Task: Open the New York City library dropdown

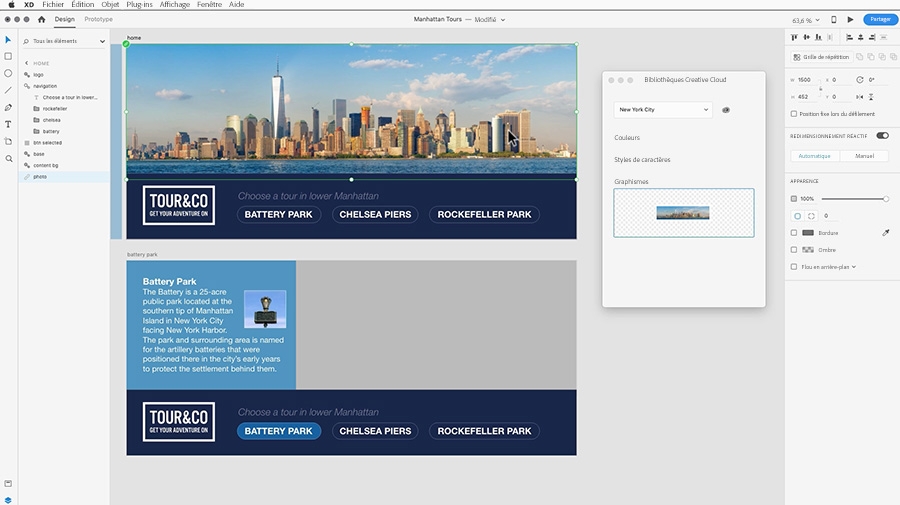Action: point(663,110)
